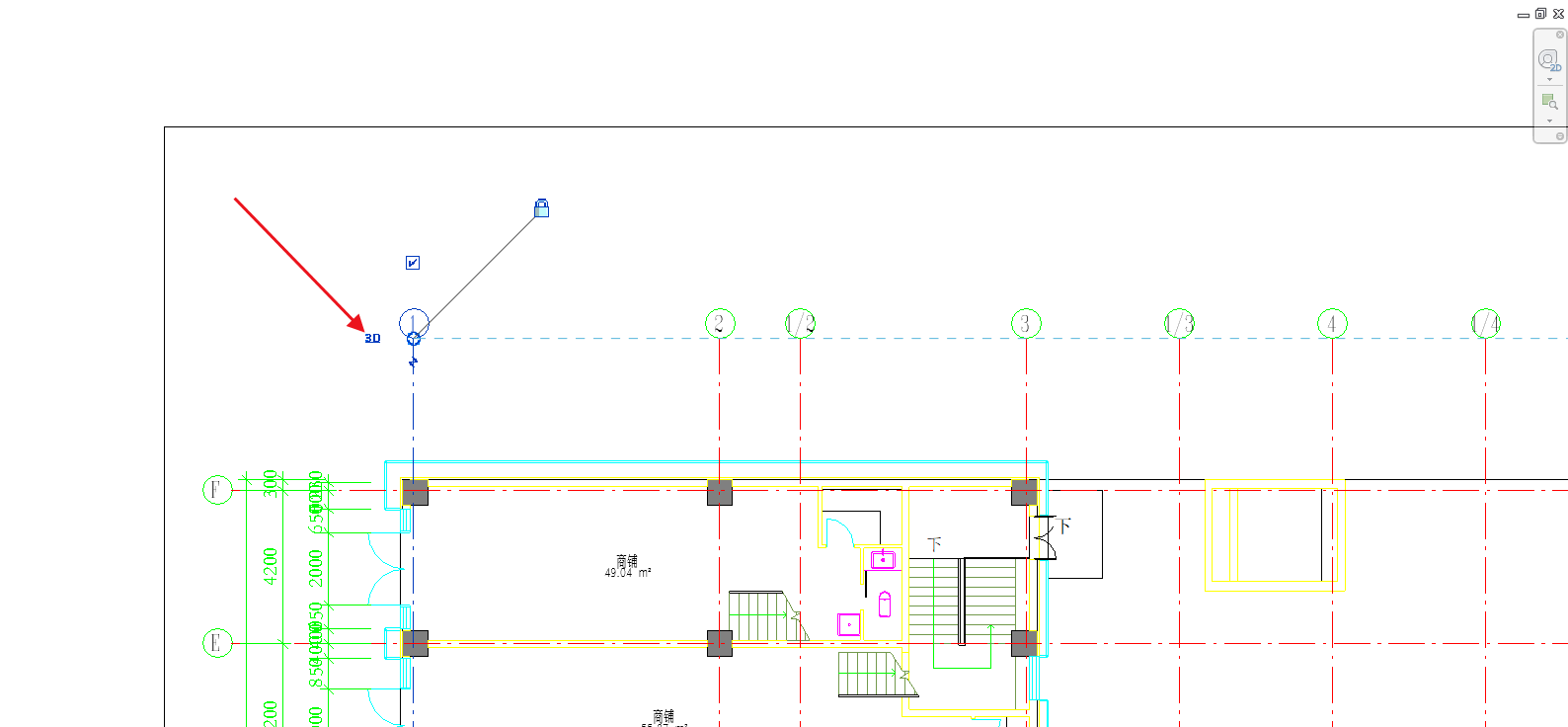Uncheck the grid bubble visibility checkbox

[413, 263]
